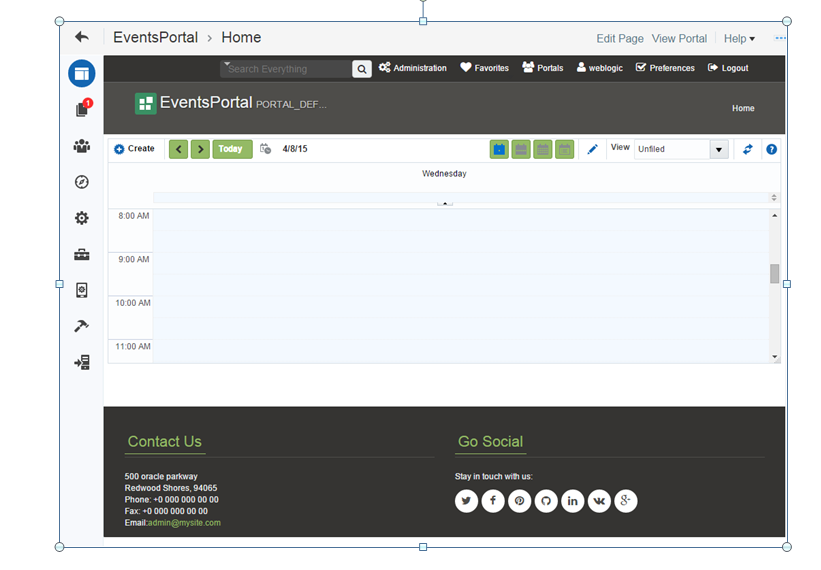821x570 pixels.
Task: Open the documents icon with red badge
Action: [83, 108]
